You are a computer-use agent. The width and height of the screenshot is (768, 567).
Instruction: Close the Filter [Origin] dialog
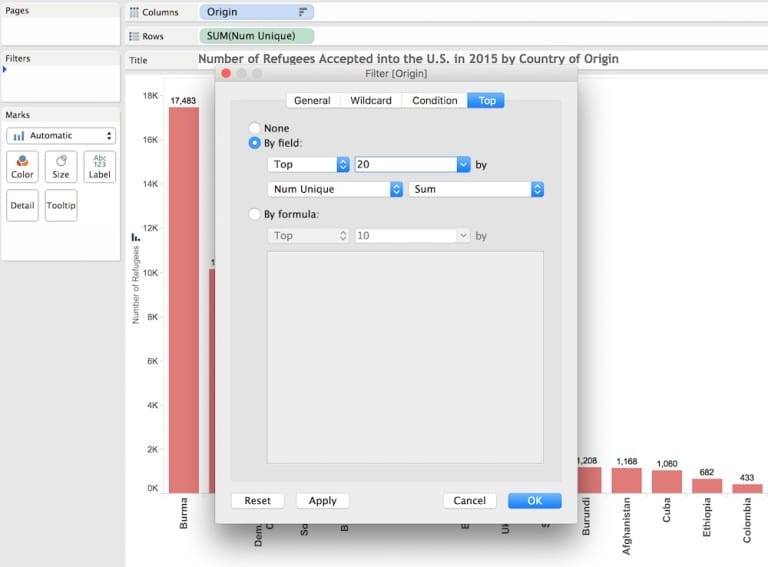226,73
